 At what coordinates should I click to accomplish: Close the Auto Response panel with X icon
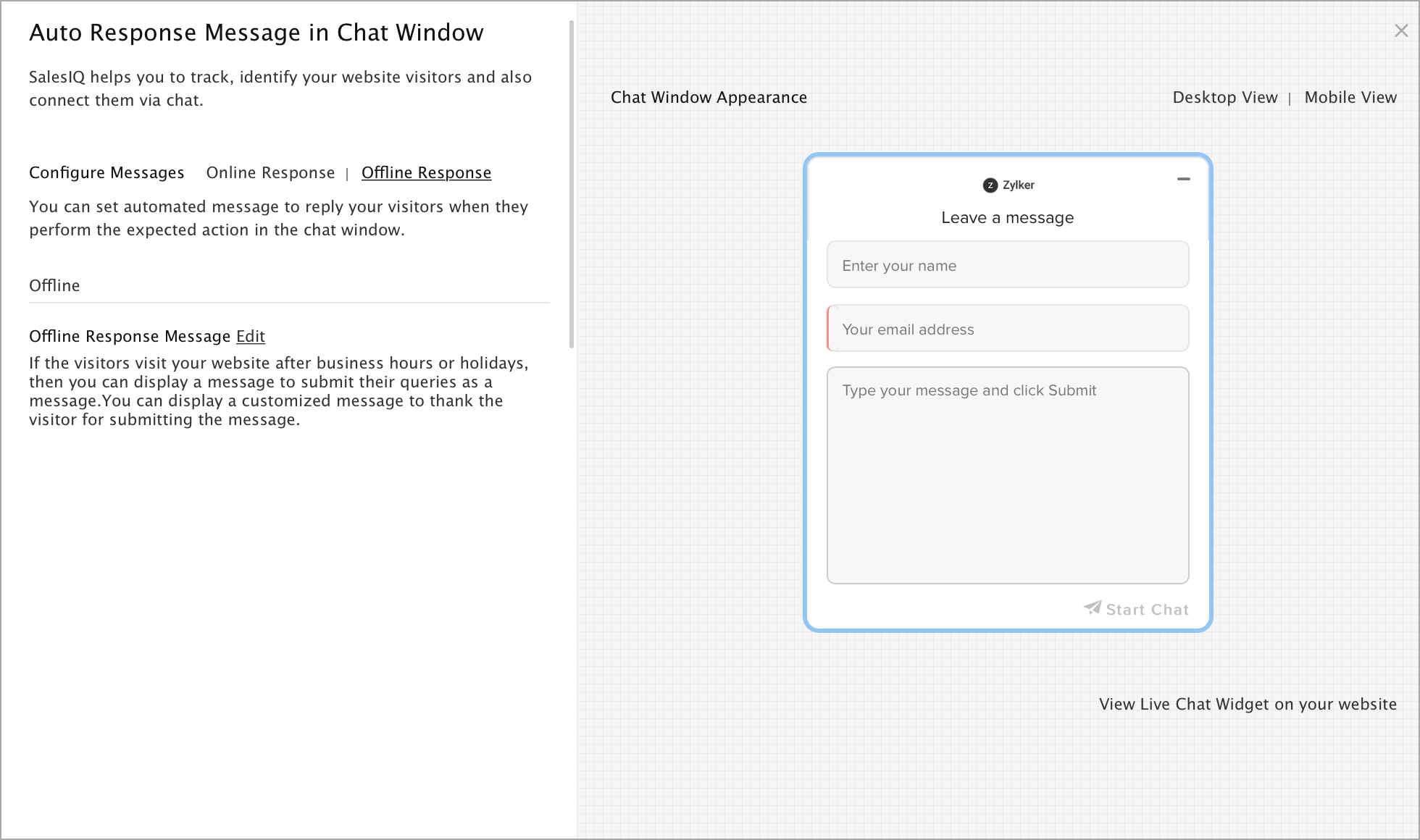pos(1401,30)
